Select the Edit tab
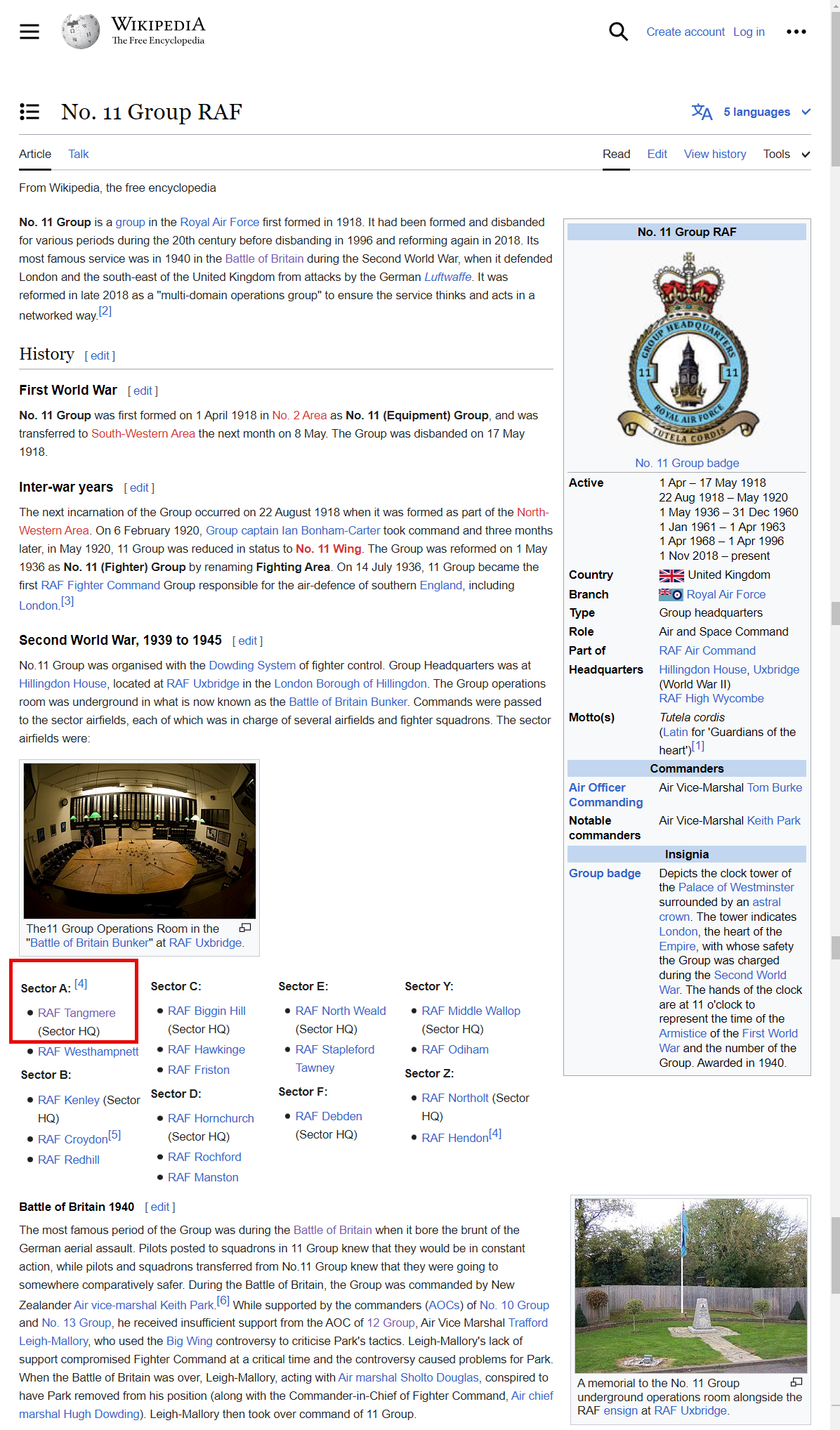This screenshot has width=840, height=1430. [657, 154]
